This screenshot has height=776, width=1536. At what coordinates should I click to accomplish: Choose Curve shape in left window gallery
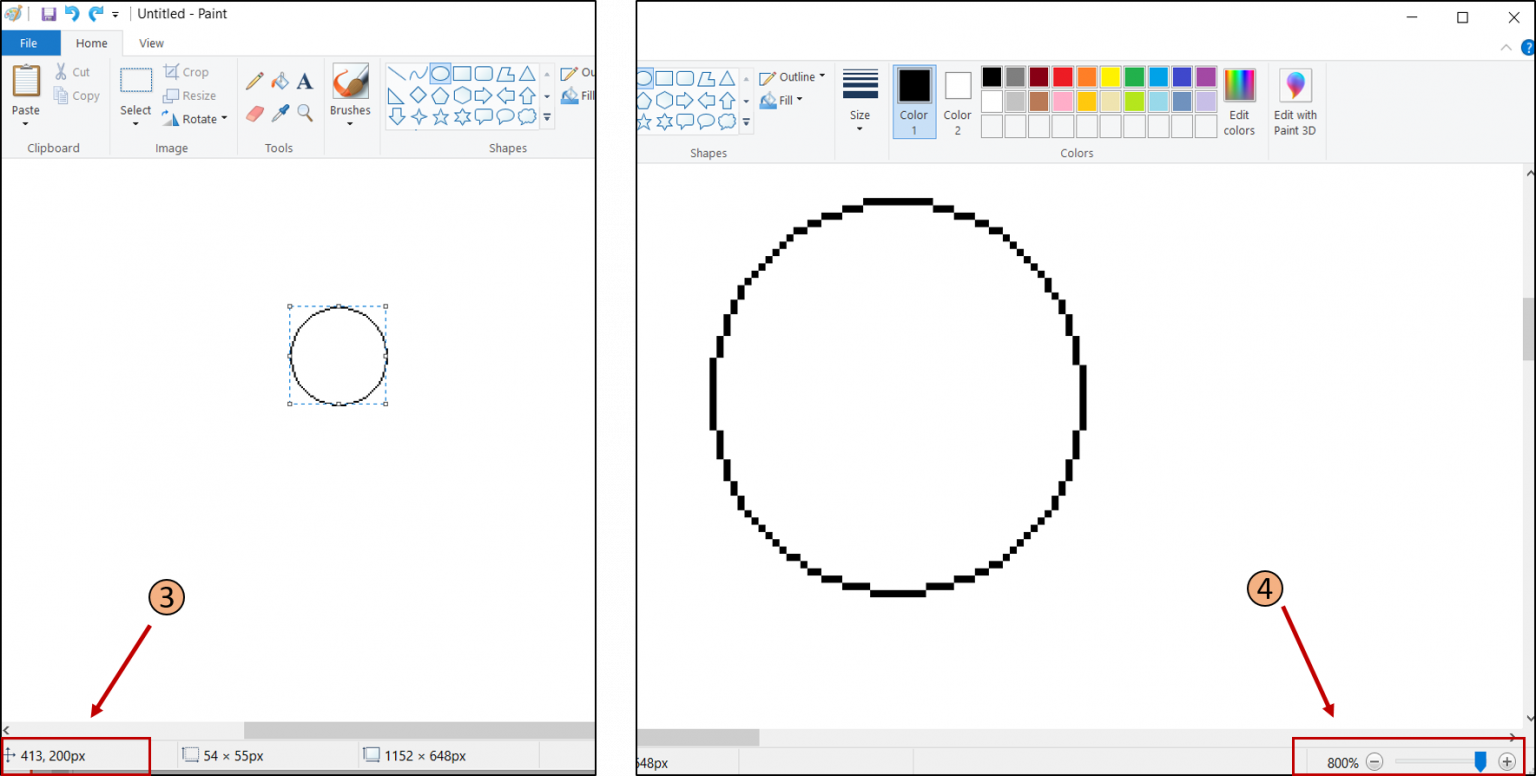coord(419,74)
